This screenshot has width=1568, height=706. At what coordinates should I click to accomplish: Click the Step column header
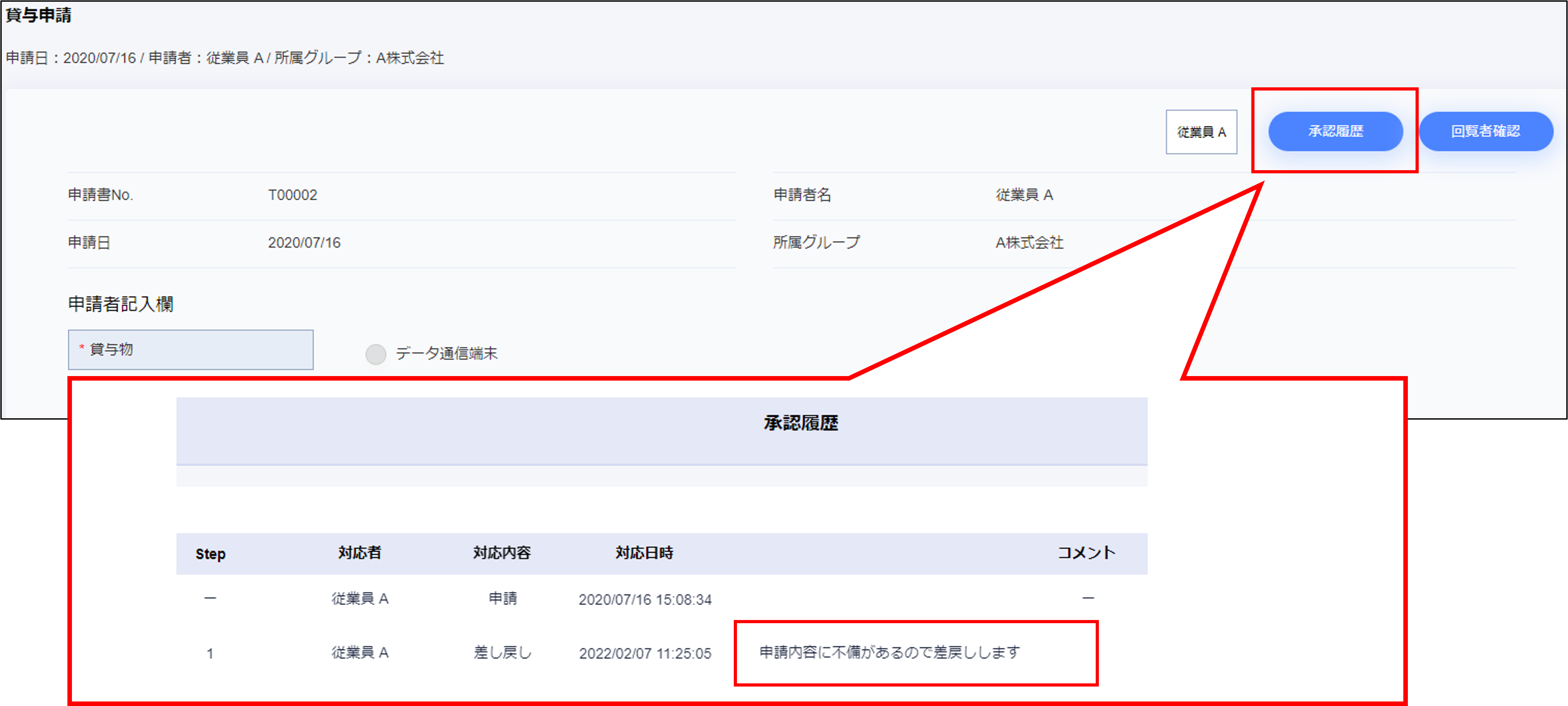(211, 554)
